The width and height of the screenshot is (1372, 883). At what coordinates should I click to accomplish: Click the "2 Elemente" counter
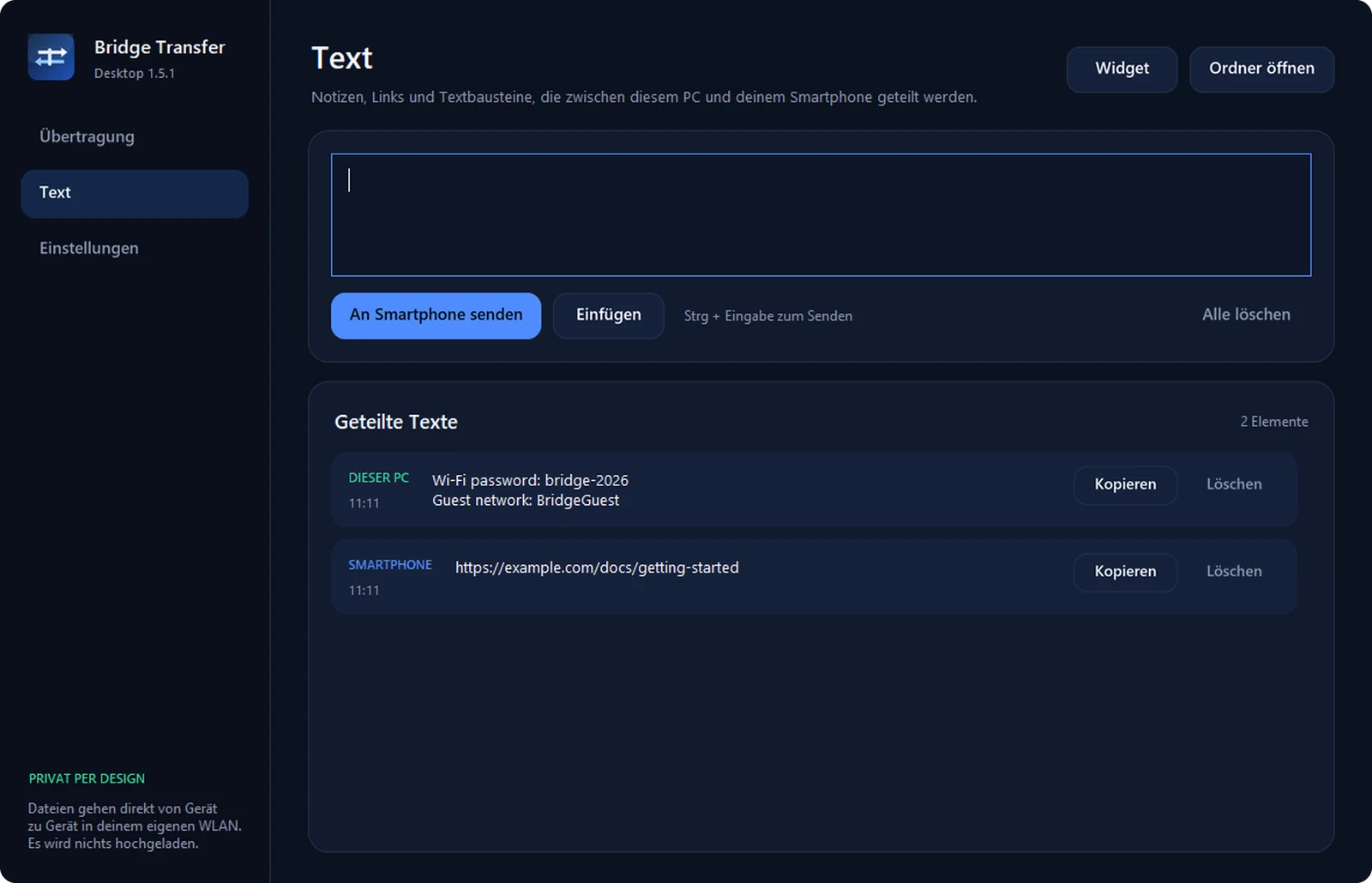click(x=1274, y=422)
